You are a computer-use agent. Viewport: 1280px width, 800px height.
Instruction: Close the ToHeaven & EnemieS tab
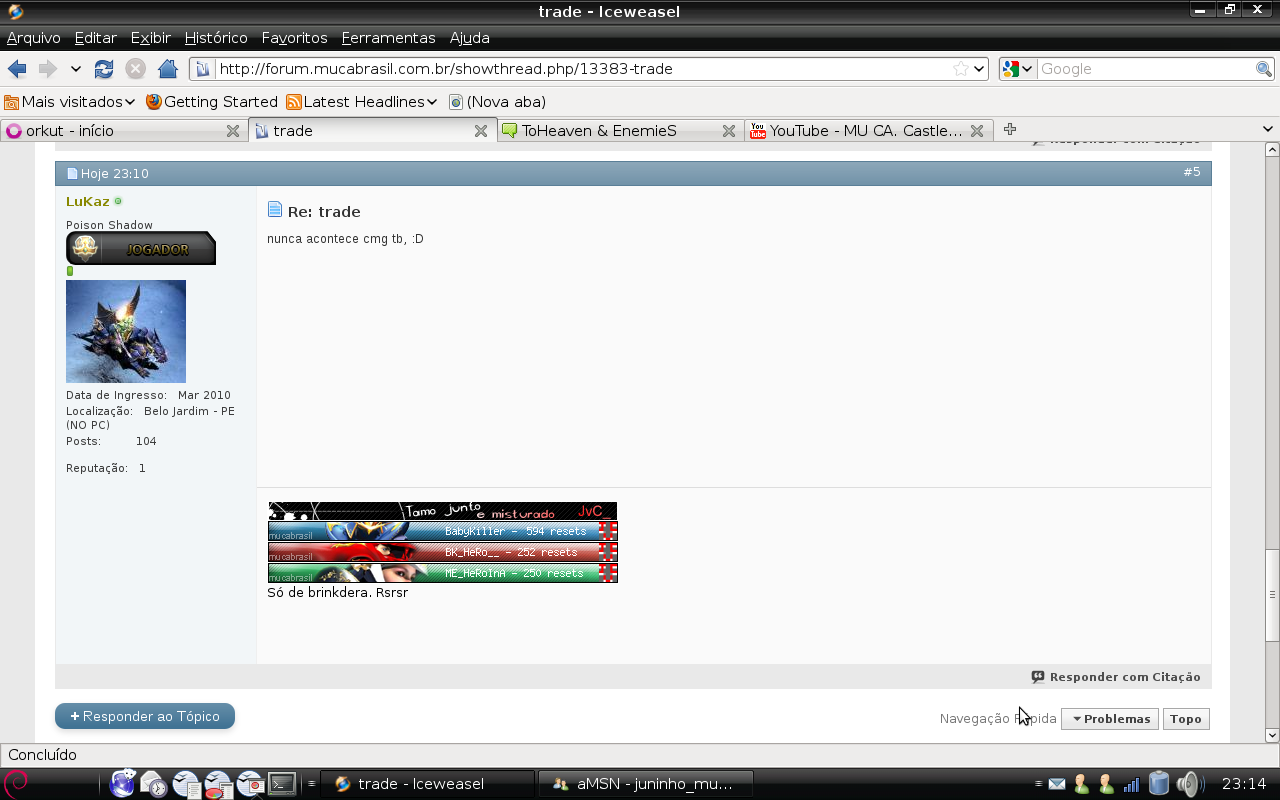[x=729, y=131]
